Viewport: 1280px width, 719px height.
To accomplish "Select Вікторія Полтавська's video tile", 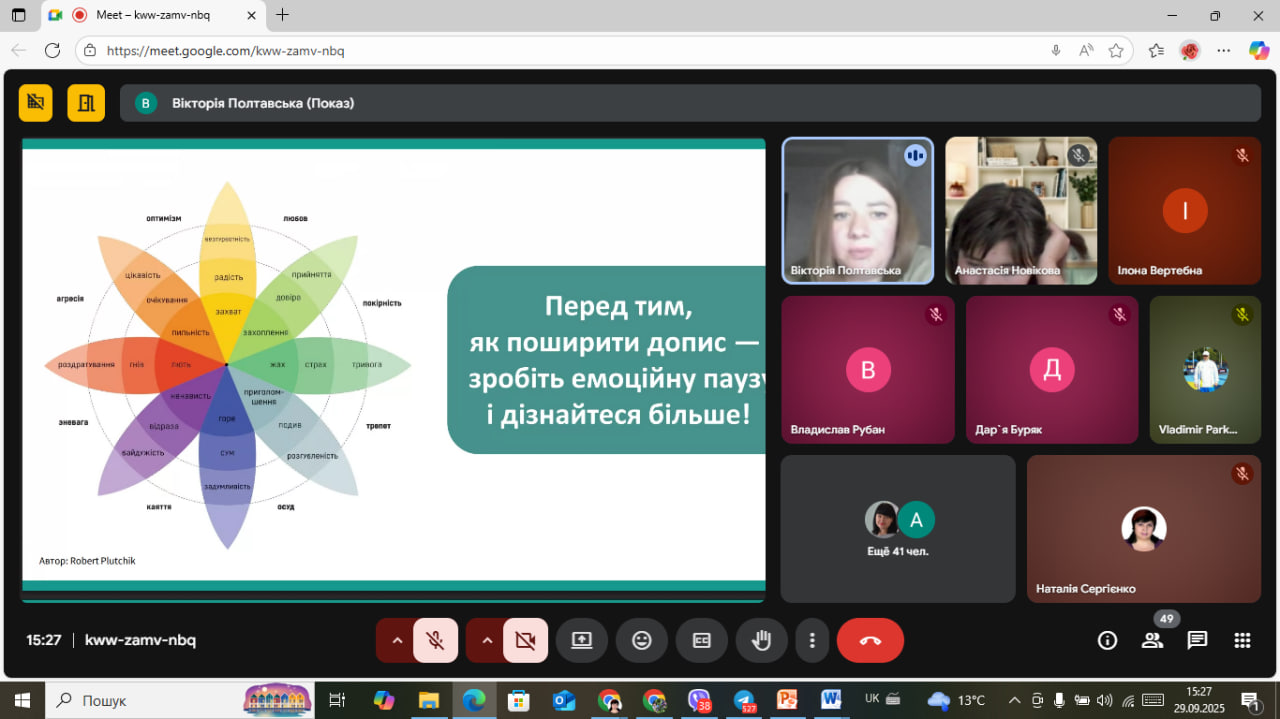I will click(858, 211).
